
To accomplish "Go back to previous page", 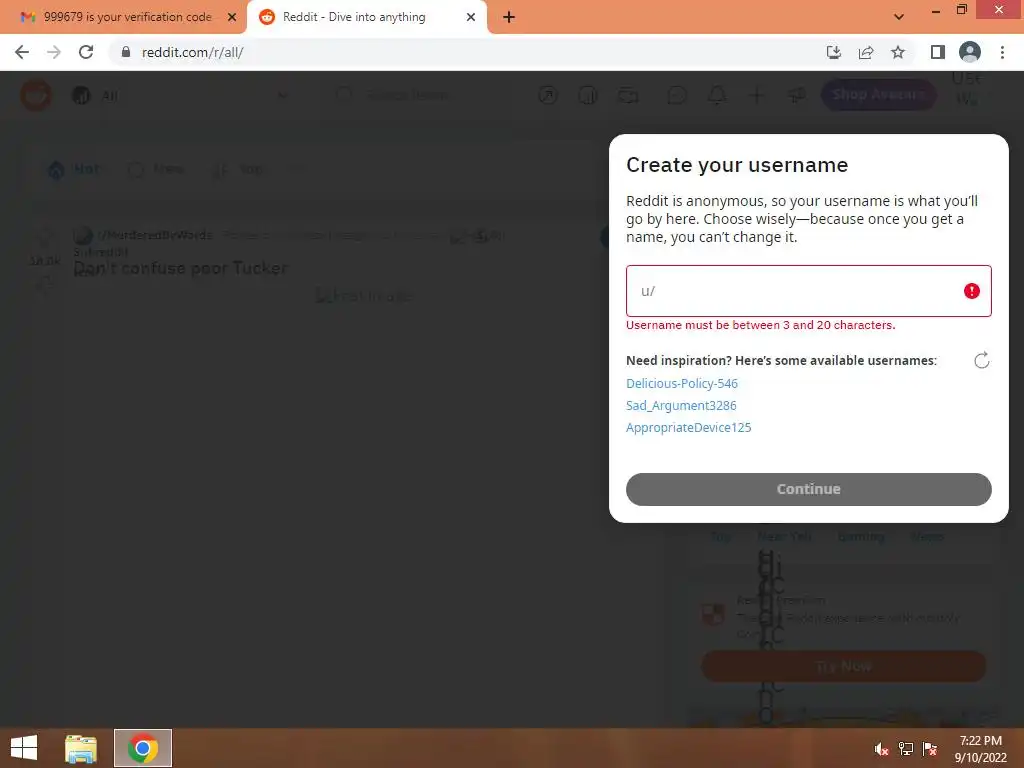I will point(22,52).
